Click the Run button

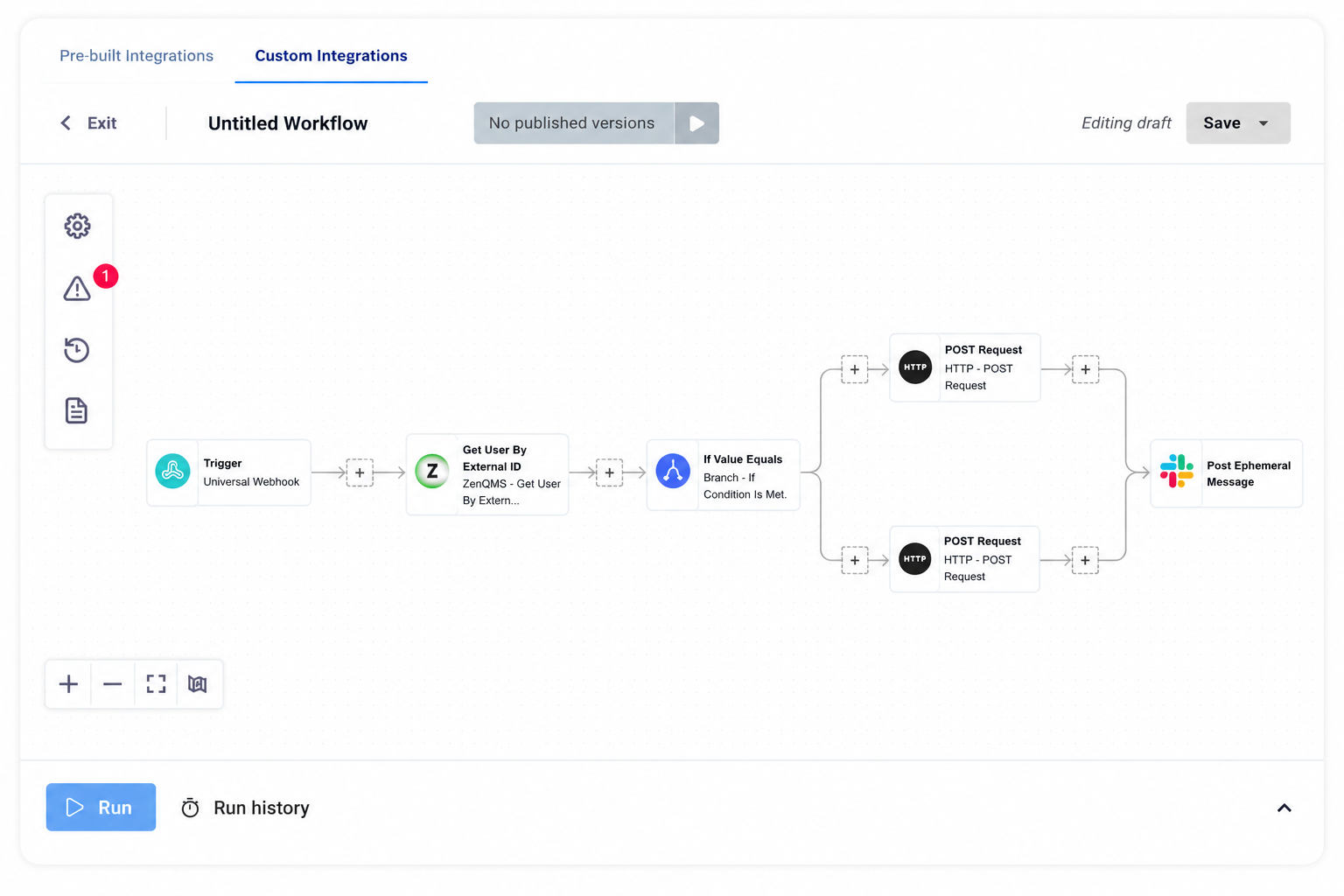tap(101, 807)
